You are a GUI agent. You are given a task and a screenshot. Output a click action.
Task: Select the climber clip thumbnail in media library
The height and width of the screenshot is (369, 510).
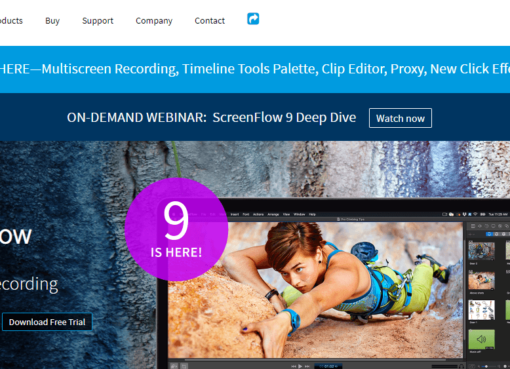click(481, 280)
